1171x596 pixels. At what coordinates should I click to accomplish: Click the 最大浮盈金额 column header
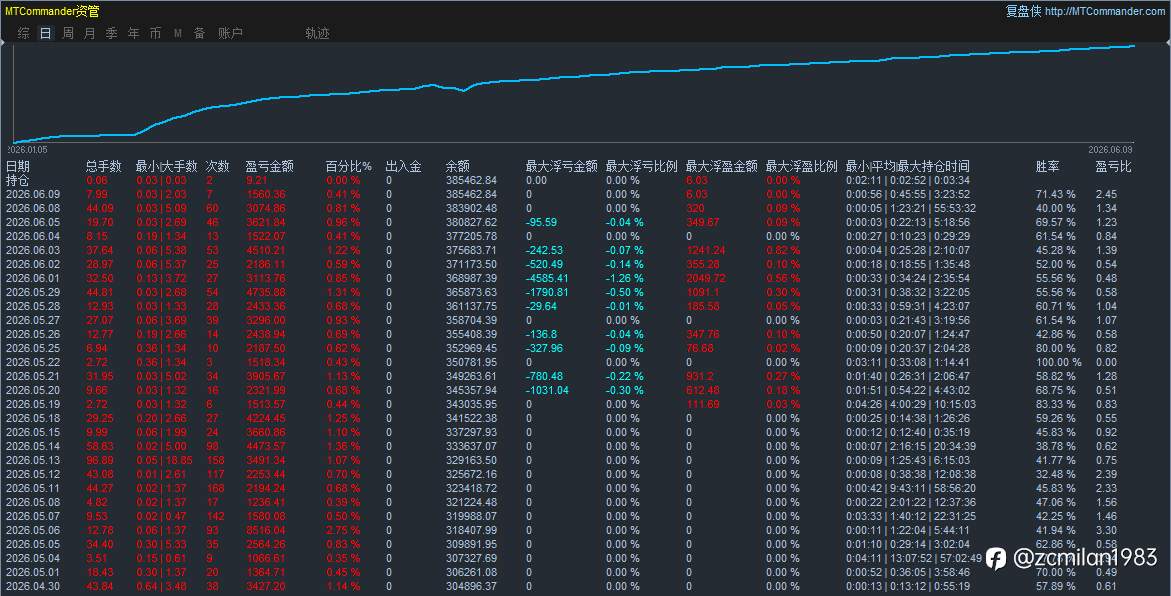pos(721,166)
